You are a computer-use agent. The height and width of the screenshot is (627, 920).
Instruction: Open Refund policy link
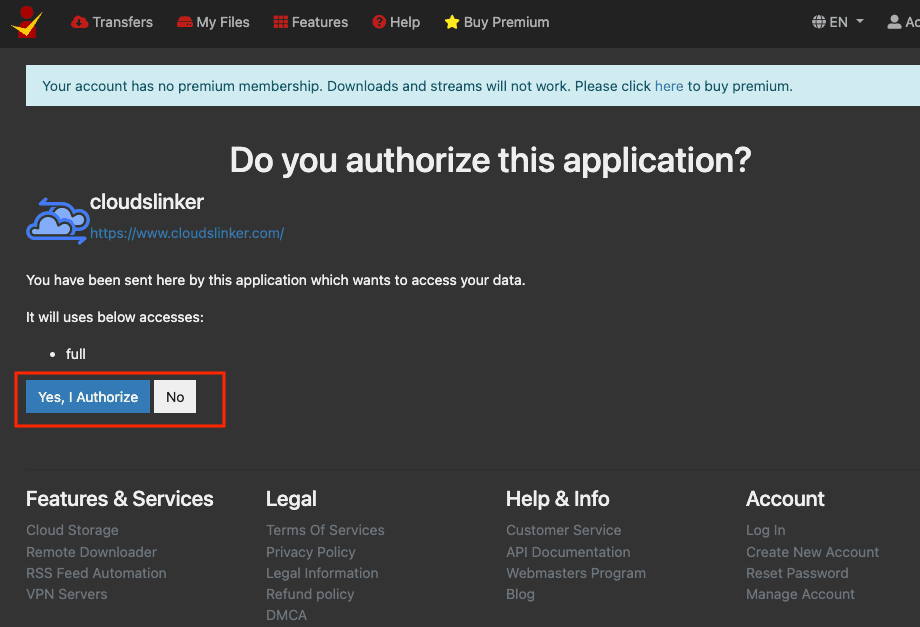[310, 594]
